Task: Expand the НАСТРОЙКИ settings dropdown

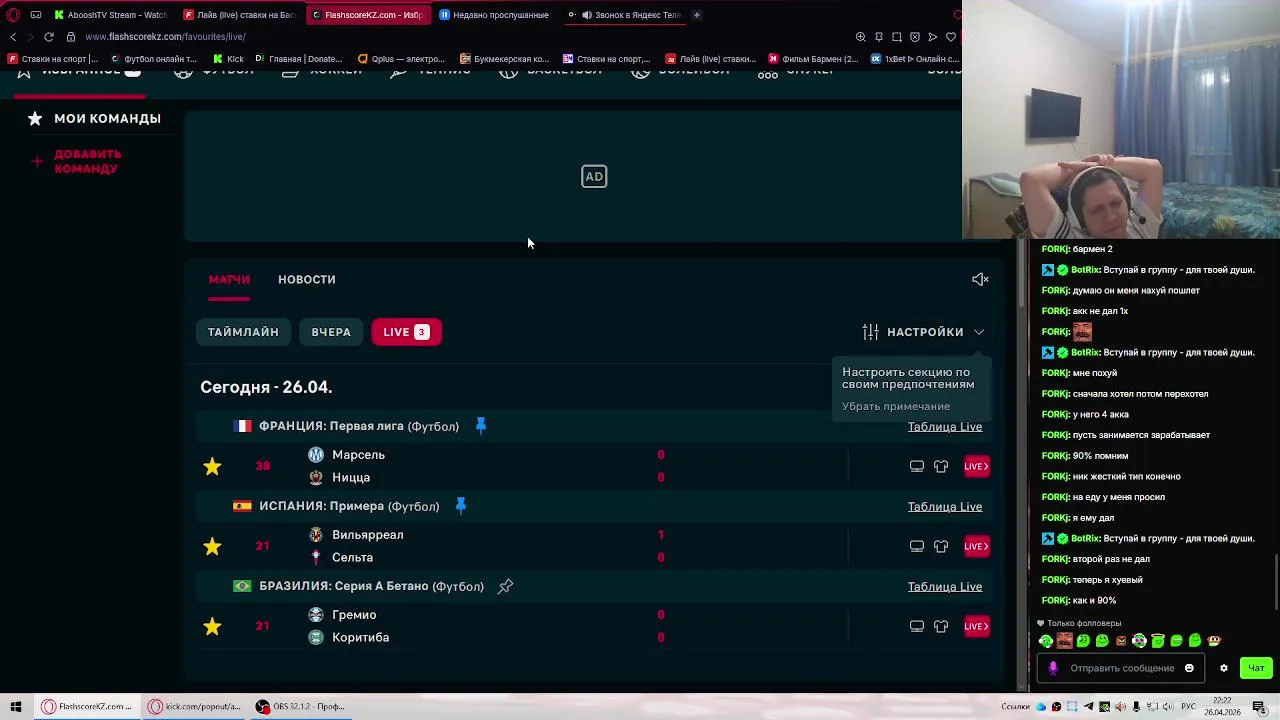Action: [924, 332]
